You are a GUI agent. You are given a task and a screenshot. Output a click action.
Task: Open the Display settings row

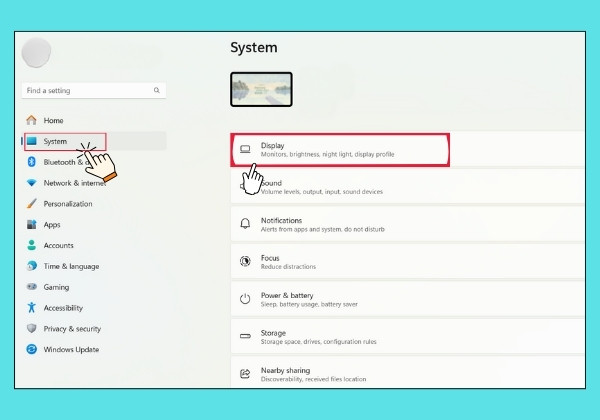[x=340, y=150]
